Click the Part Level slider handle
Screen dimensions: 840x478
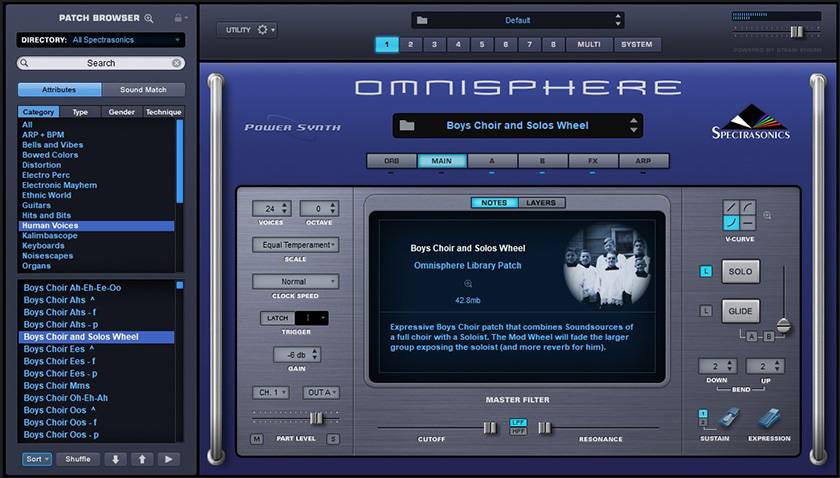coord(316,418)
